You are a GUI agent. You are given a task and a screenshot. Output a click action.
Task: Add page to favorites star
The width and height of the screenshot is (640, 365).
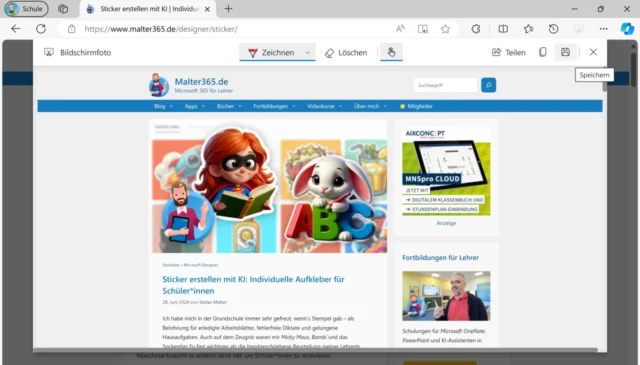tap(445, 29)
